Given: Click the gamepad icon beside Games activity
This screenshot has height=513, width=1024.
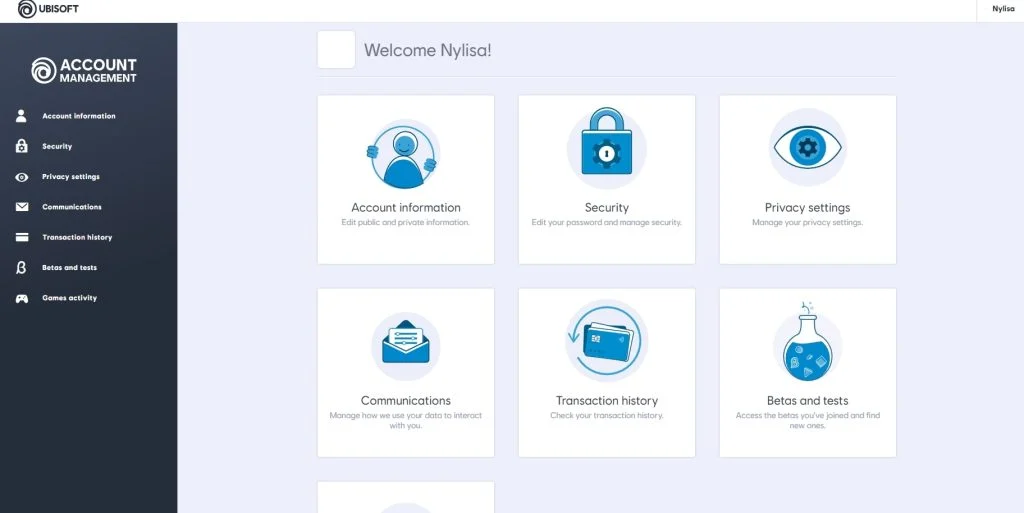Looking at the screenshot, I should (x=22, y=298).
